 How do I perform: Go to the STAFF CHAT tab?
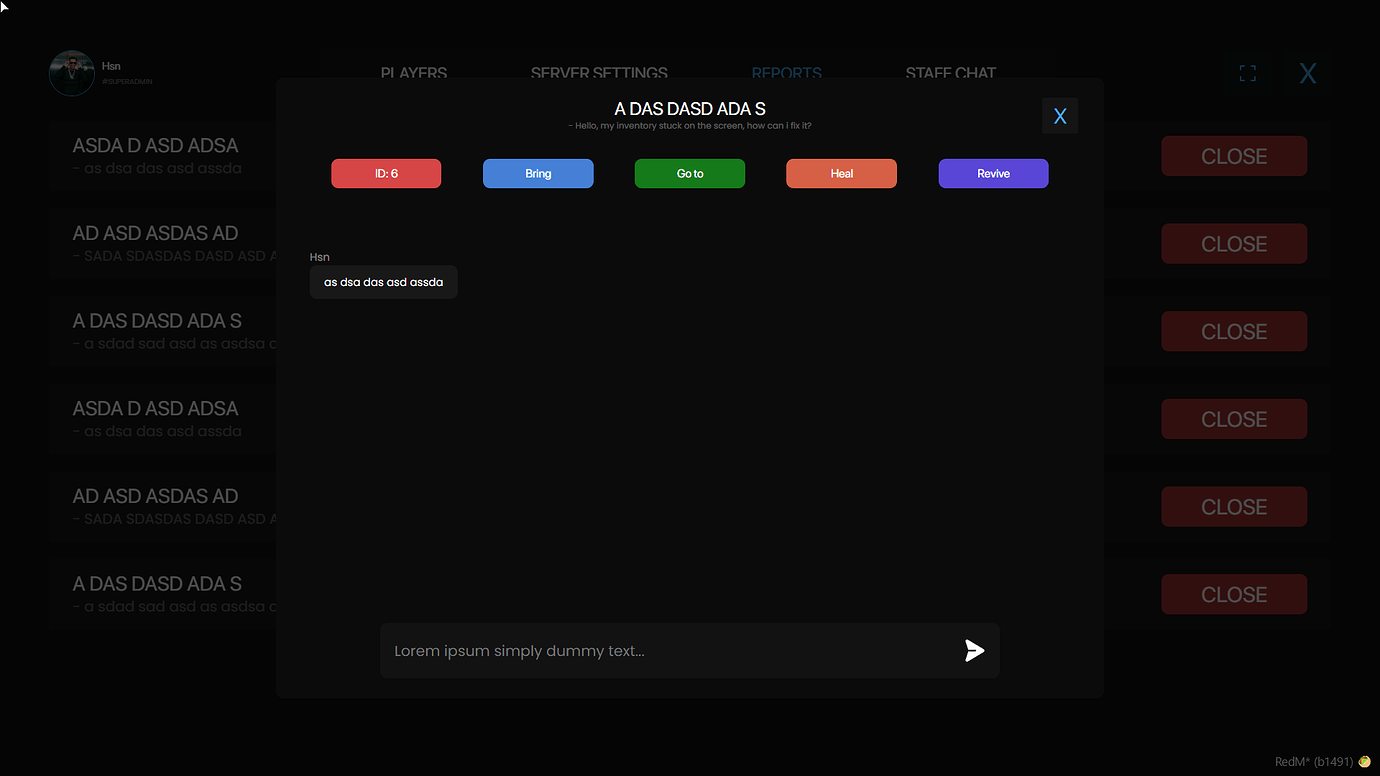coord(950,73)
